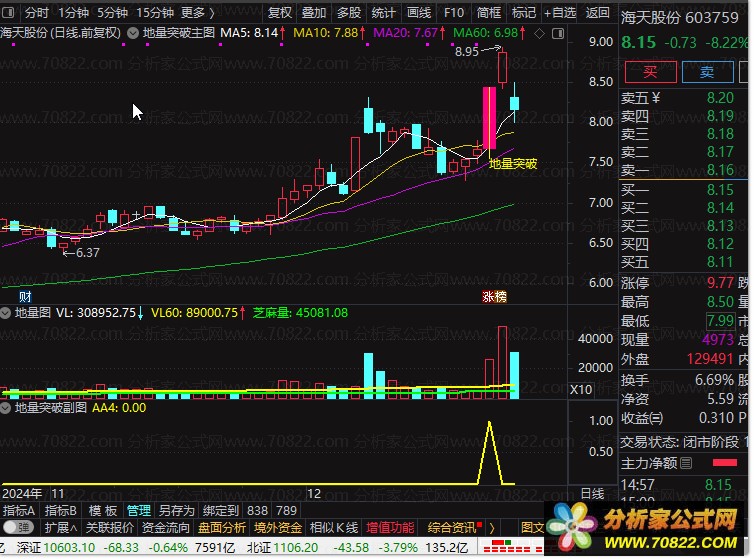Click the 海天股份 603759 stock title
754x559 pixels.
pyautogui.click(x=679, y=18)
